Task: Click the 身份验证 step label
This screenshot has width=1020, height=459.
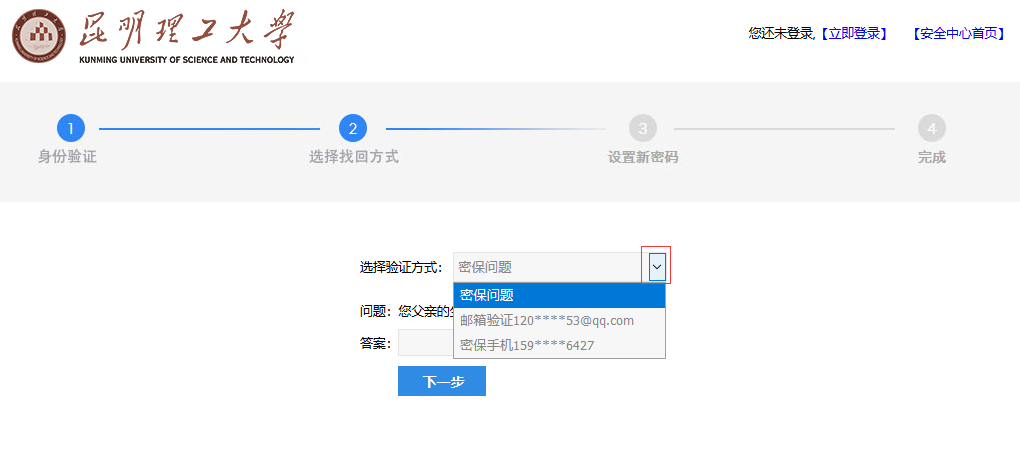Action: click(68, 157)
